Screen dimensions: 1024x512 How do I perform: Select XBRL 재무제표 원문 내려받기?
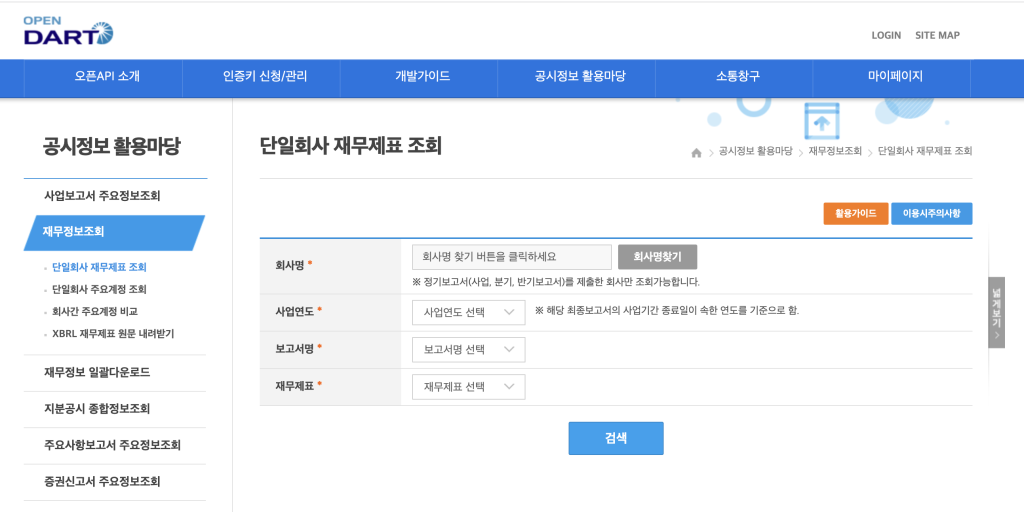click(113, 333)
